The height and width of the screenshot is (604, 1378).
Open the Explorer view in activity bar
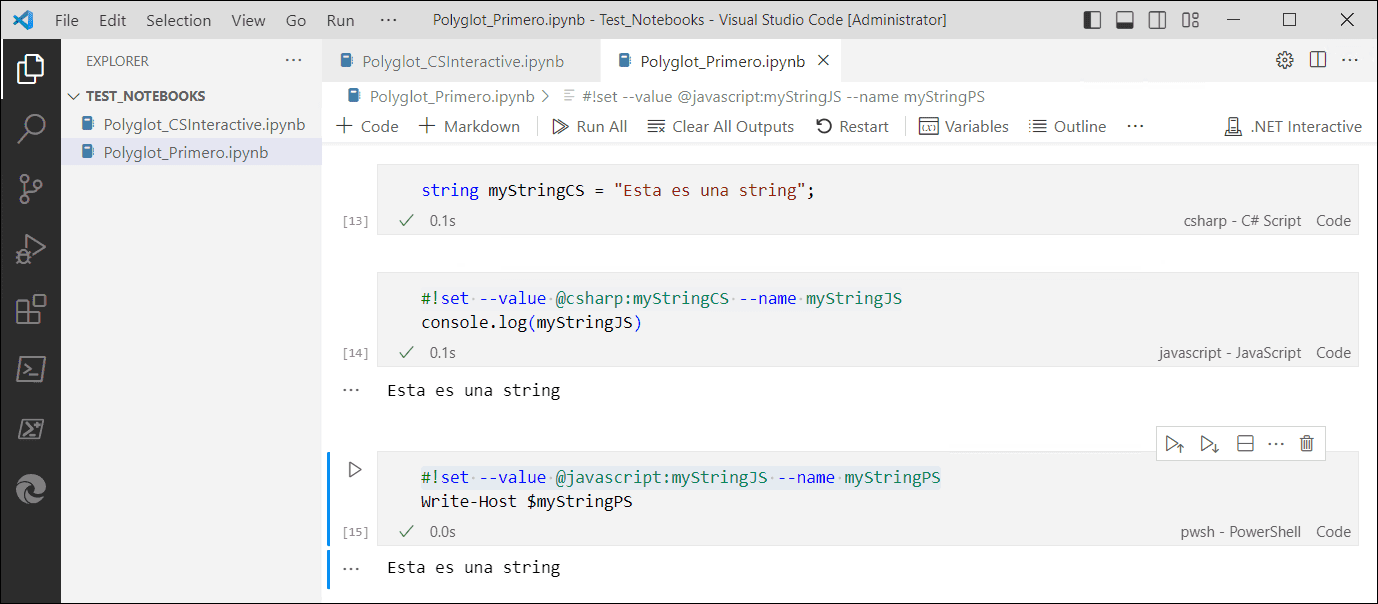point(31,69)
